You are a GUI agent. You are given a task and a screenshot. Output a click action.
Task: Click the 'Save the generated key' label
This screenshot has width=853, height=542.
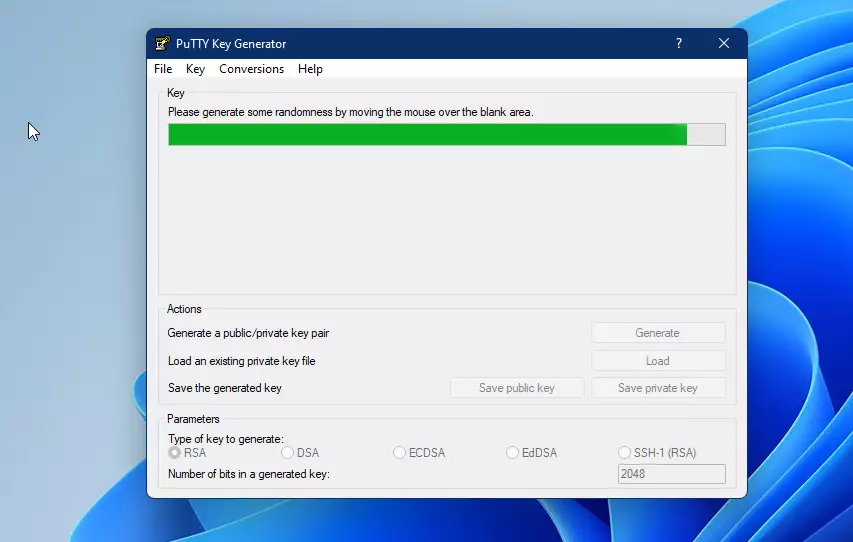225,388
